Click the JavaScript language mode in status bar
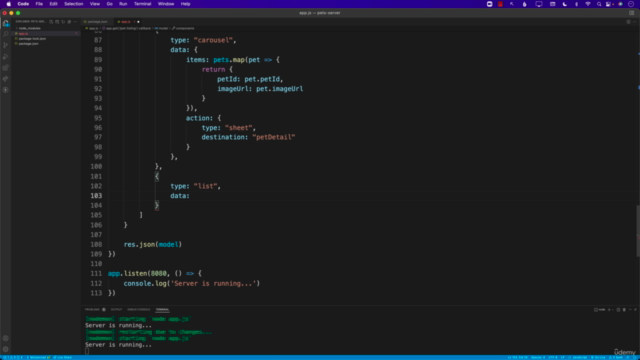The height and width of the screenshot is (360, 640). pyautogui.click(x=580, y=358)
